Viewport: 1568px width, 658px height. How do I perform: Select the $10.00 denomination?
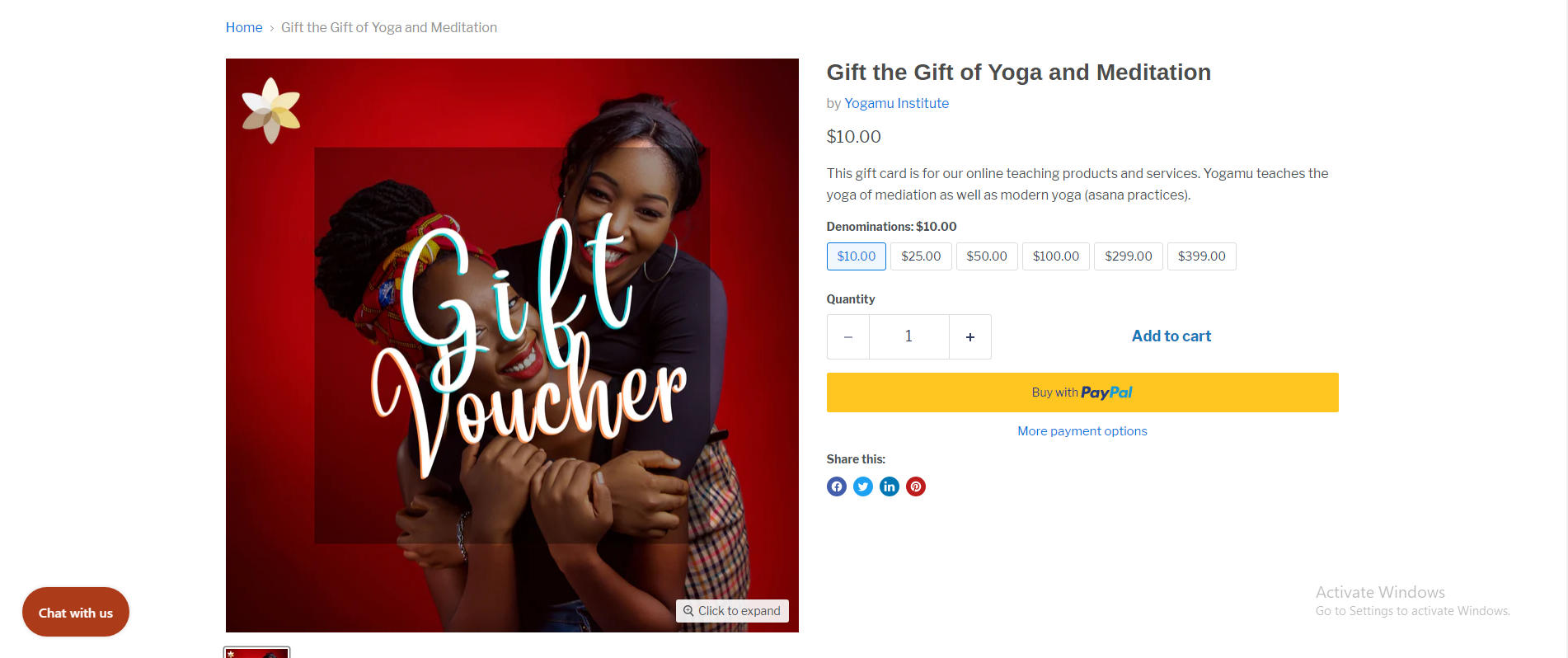coord(856,256)
